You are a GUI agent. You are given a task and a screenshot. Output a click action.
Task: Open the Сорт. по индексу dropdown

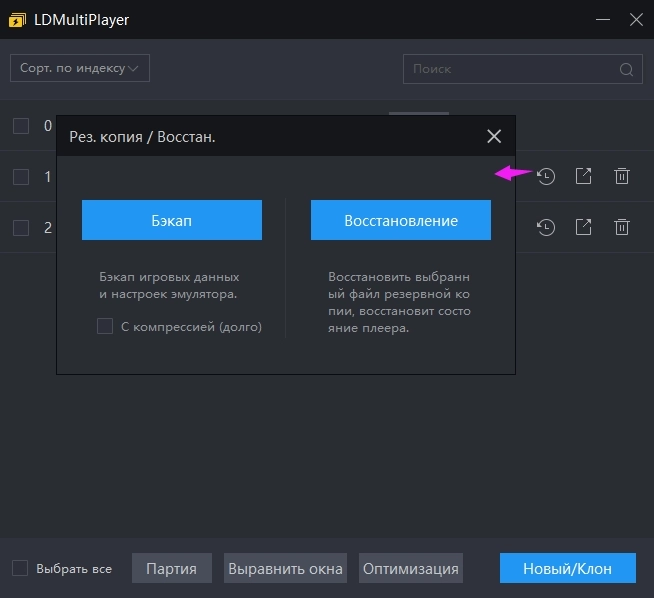(x=80, y=68)
